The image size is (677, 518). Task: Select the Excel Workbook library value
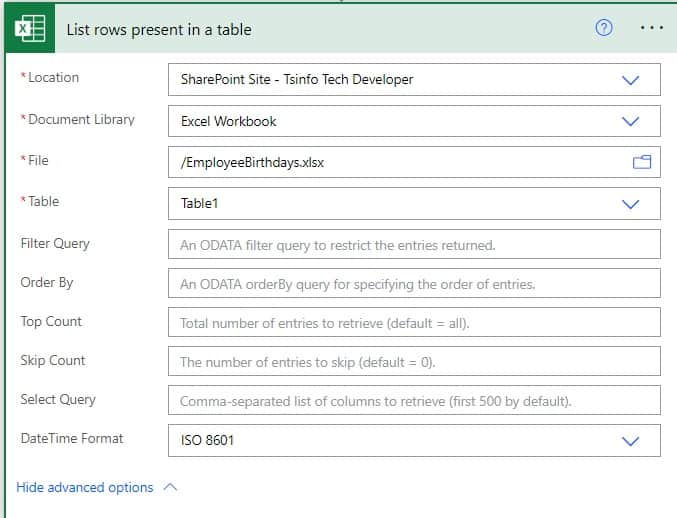(228, 121)
